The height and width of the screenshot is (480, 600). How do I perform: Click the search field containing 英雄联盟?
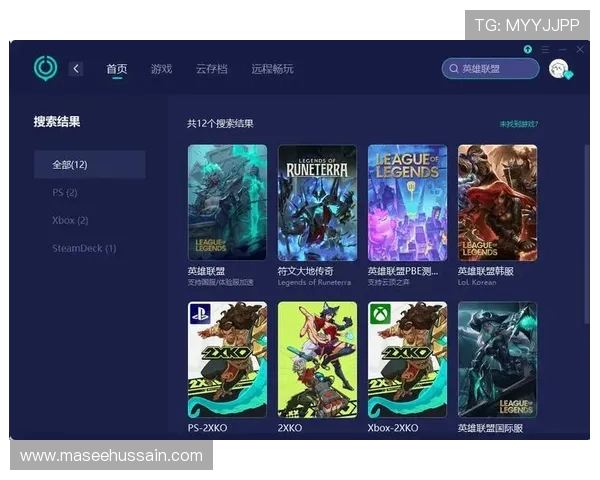[491, 69]
